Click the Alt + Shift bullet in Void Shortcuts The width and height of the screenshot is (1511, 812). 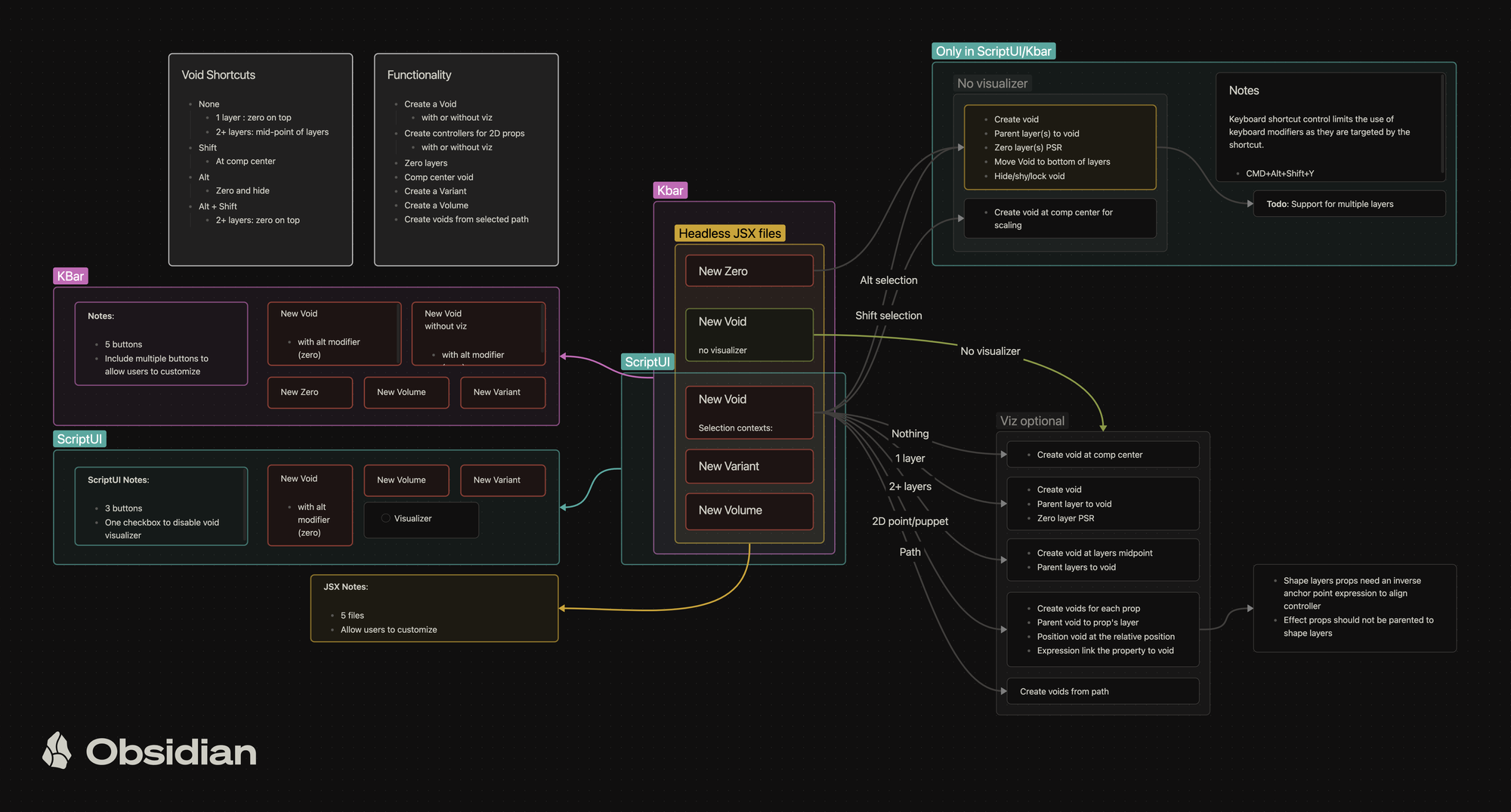tap(218, 206)
